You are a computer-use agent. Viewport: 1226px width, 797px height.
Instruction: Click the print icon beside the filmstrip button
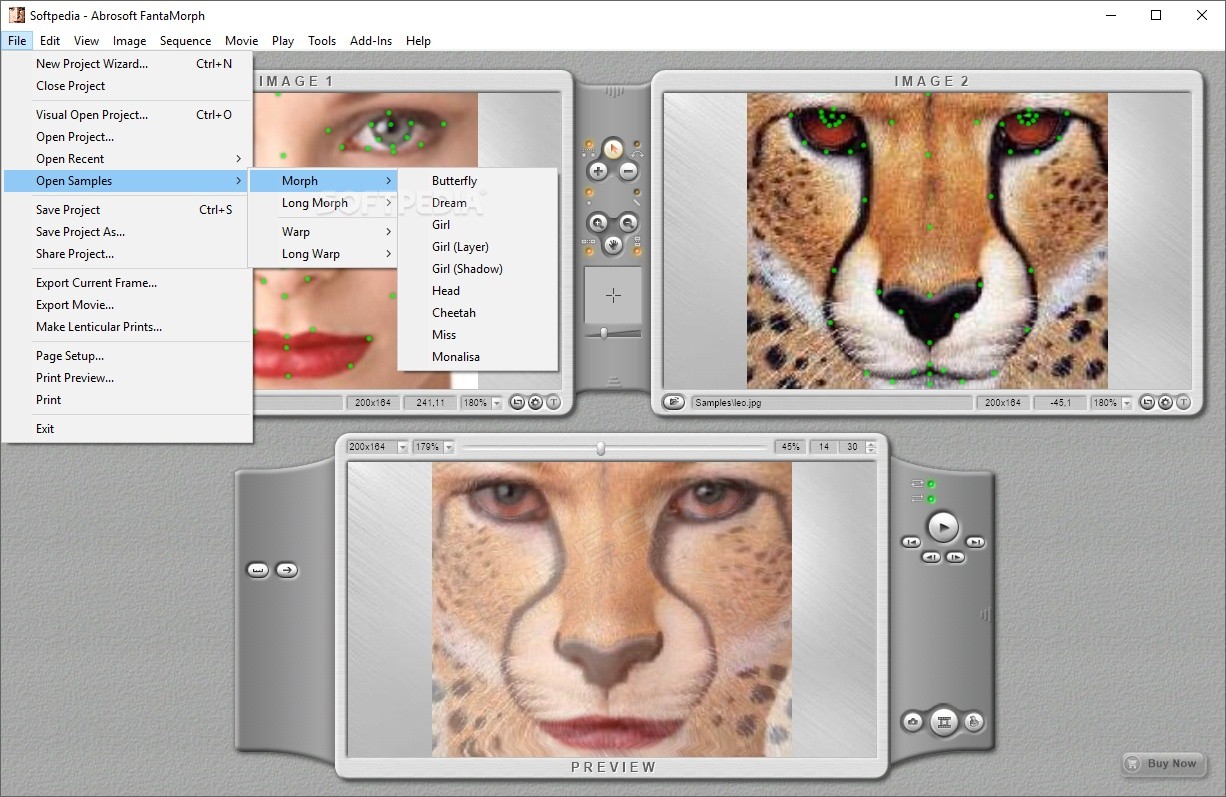coord(974,721)
